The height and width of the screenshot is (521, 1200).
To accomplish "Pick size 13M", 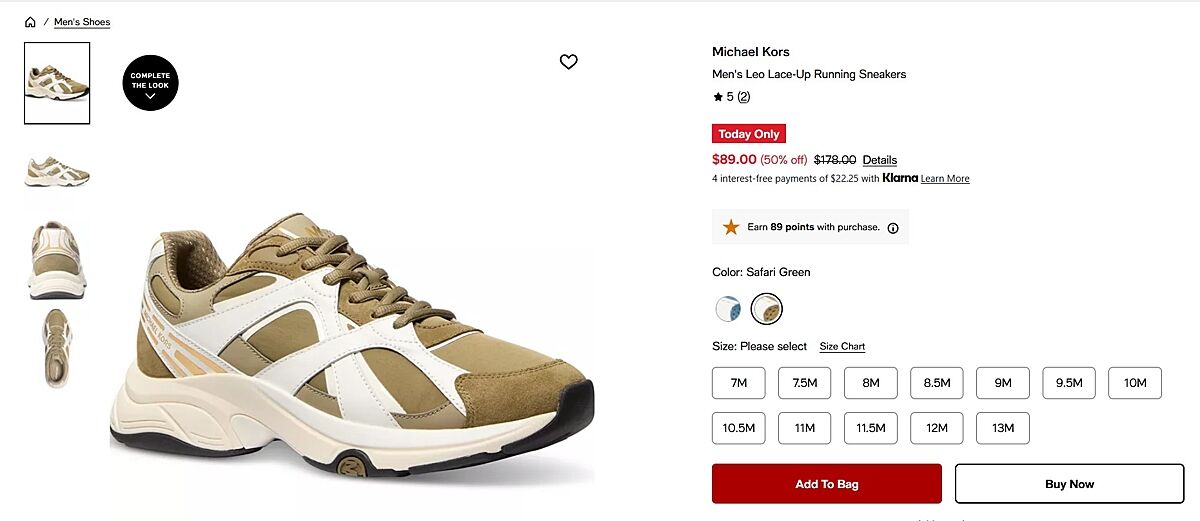I will coord(1002,428).
